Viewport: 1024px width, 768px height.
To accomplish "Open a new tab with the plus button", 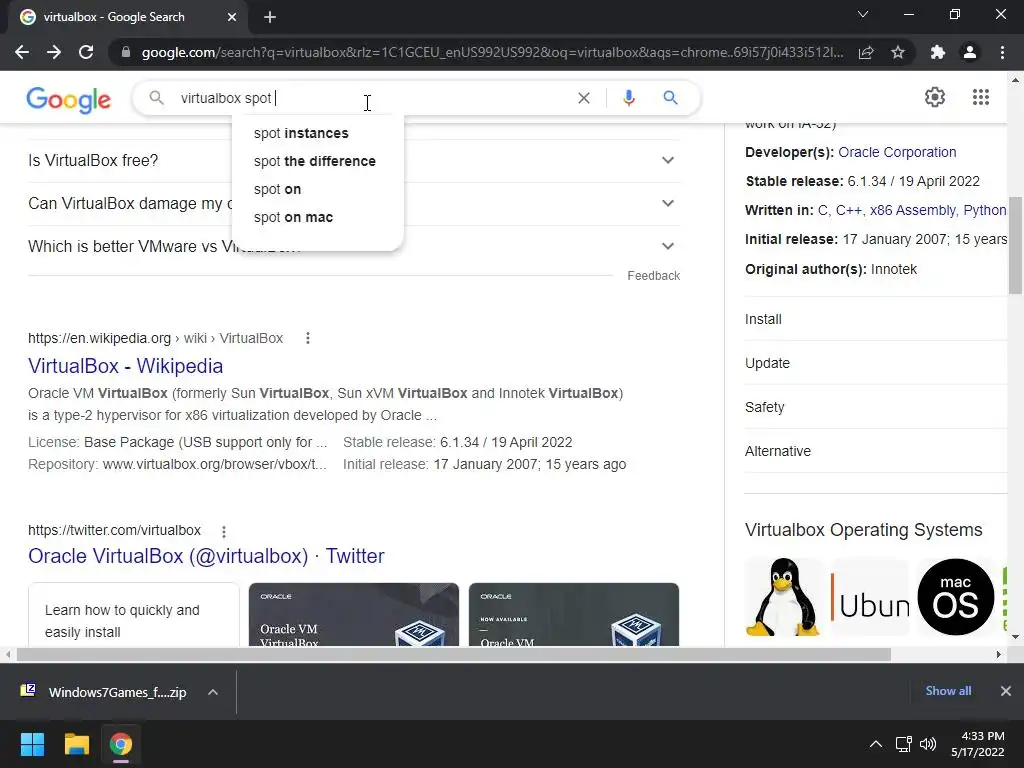I will coord(270,17).
